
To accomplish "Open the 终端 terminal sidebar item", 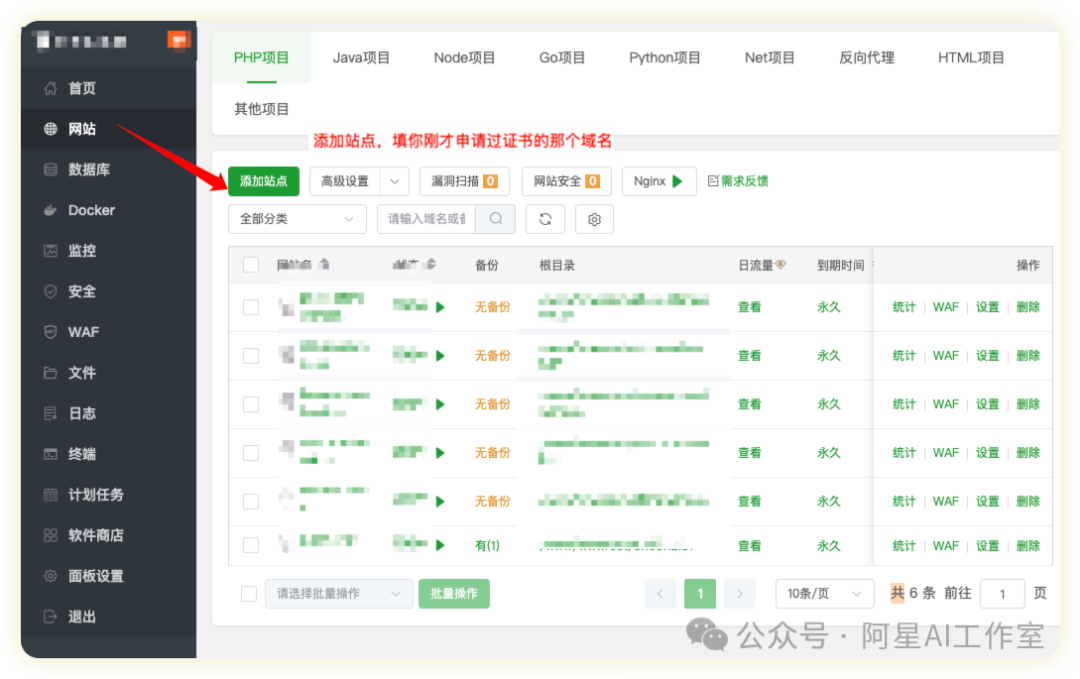I will click(x=82, y=454).
